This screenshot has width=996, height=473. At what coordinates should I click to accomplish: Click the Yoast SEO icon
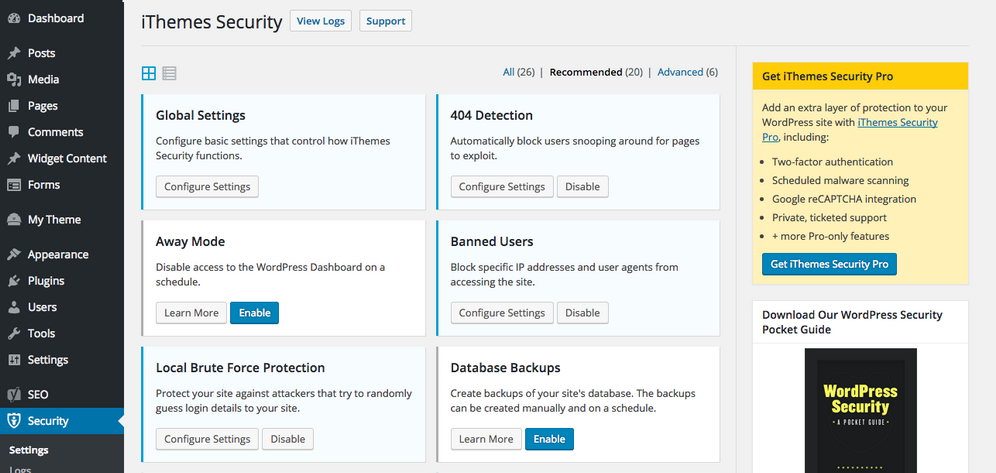tap(14, 395)
